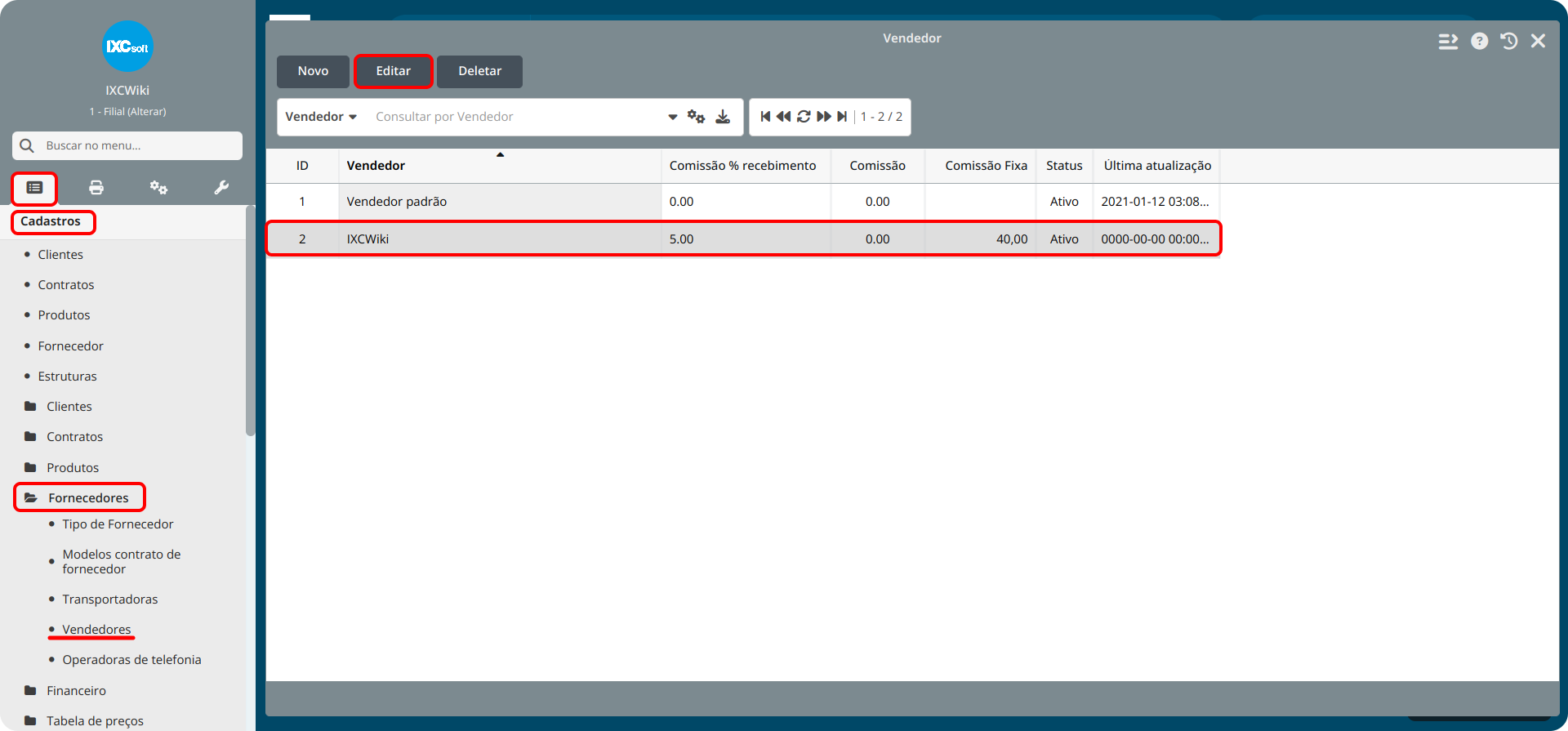
Task: Open the wrench tools icon tab
Action: pos(221,188)
